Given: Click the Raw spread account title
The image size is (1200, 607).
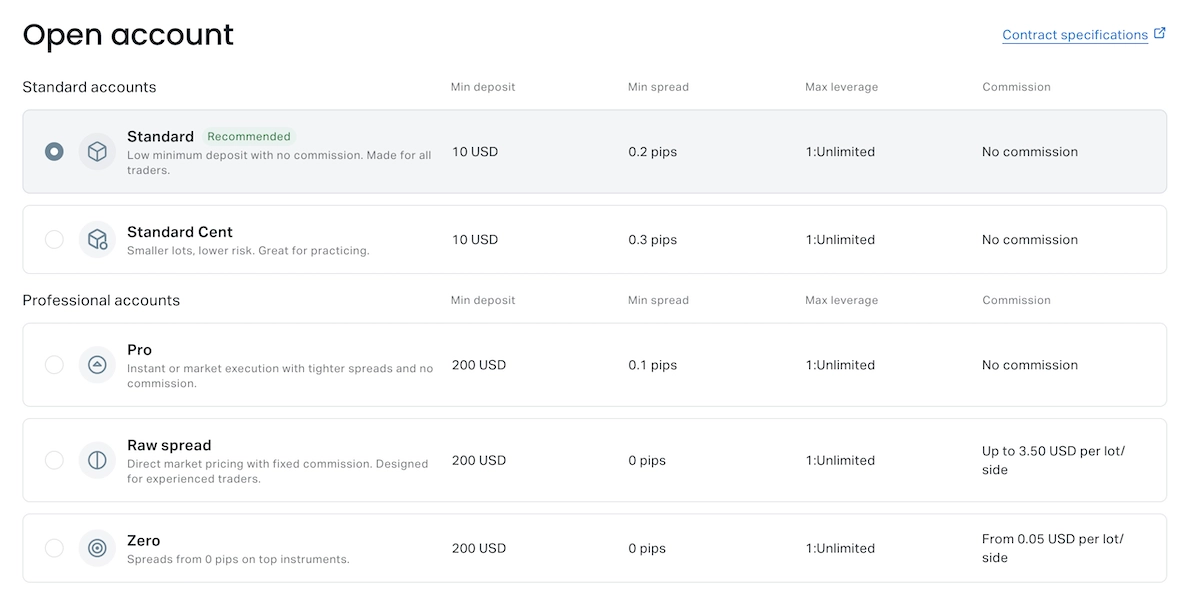Looking at the screenshot, I should click(x=169, y=445).
